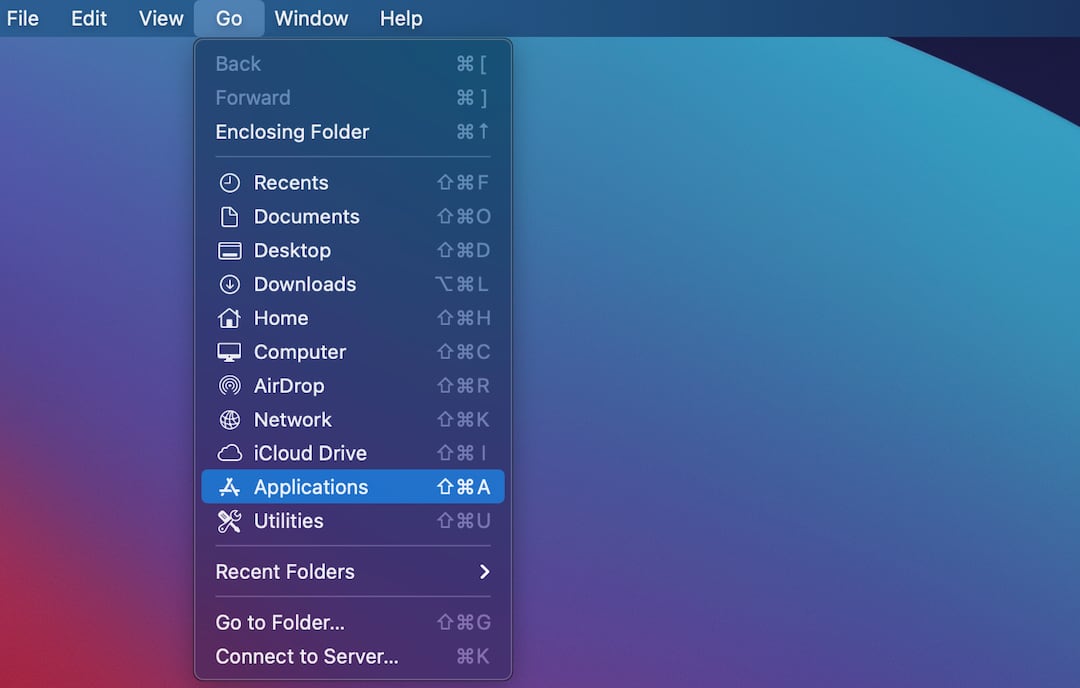Image resolution: width=1080 pixels, height=688 pixels.
Task: Open the Window menu
Action: [x=311, y=18]
